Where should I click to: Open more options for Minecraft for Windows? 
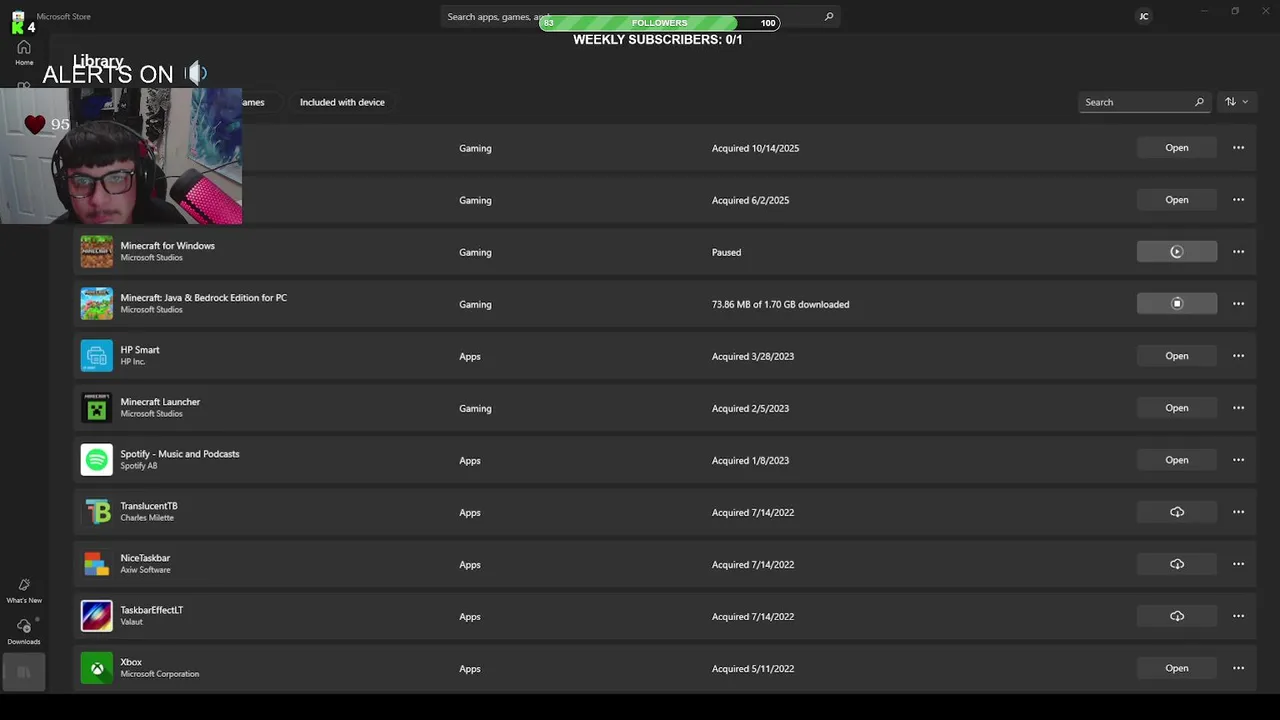[x=1238, y=252]
